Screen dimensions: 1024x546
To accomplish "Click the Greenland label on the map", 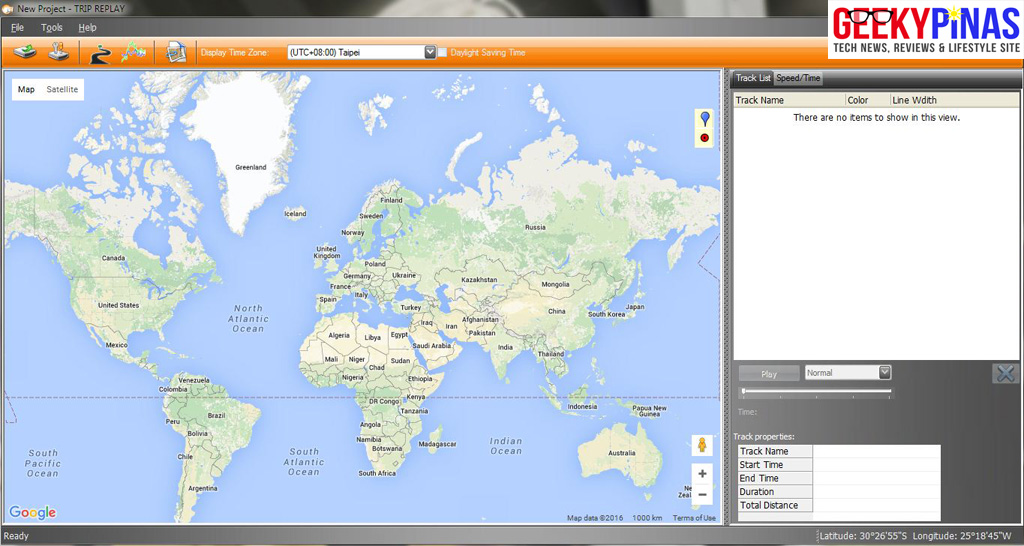I will coord(251,167).
